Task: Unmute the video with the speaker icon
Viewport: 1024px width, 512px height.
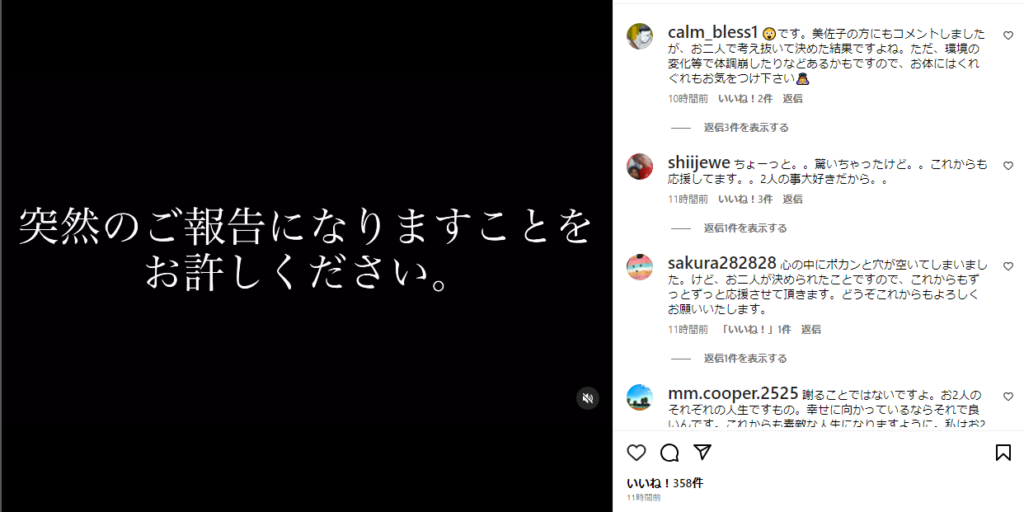Action: coord(588,398)
